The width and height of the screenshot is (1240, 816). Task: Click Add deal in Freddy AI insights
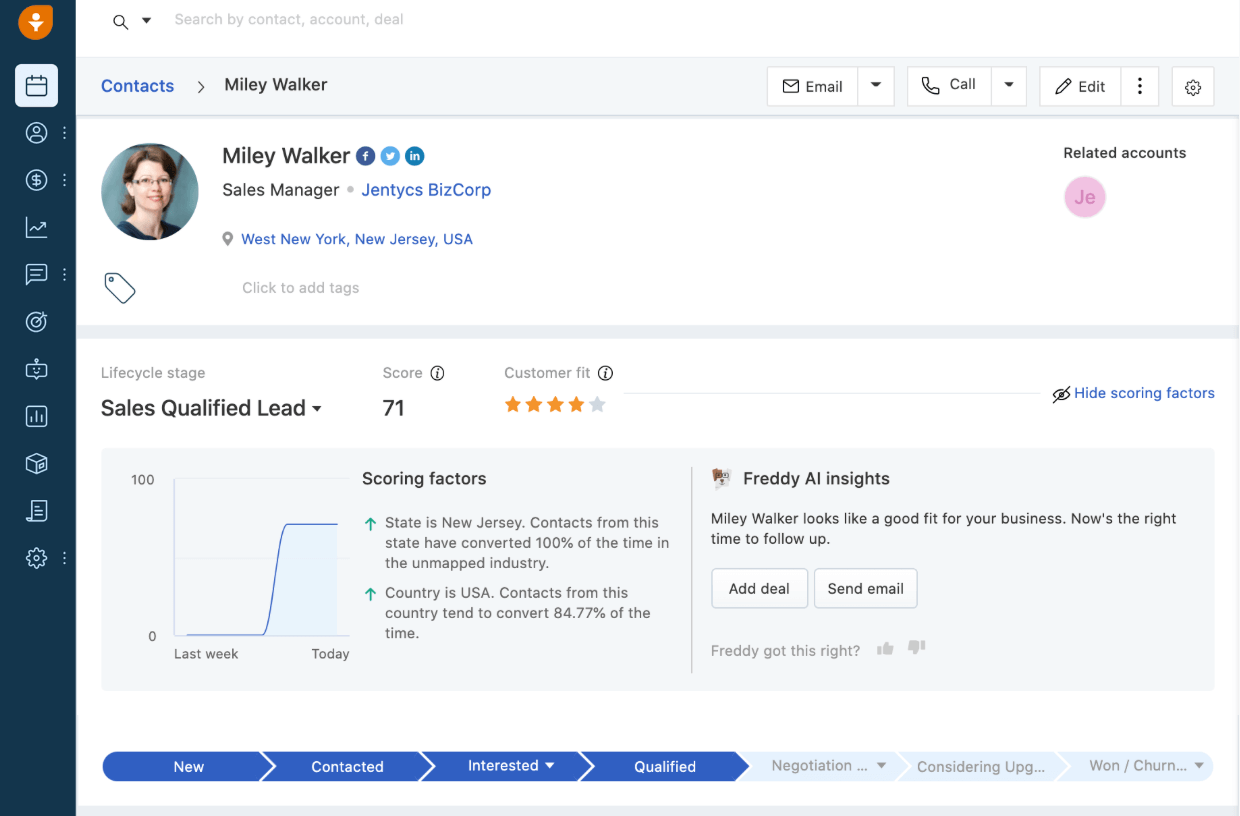(x=759, y=588)
